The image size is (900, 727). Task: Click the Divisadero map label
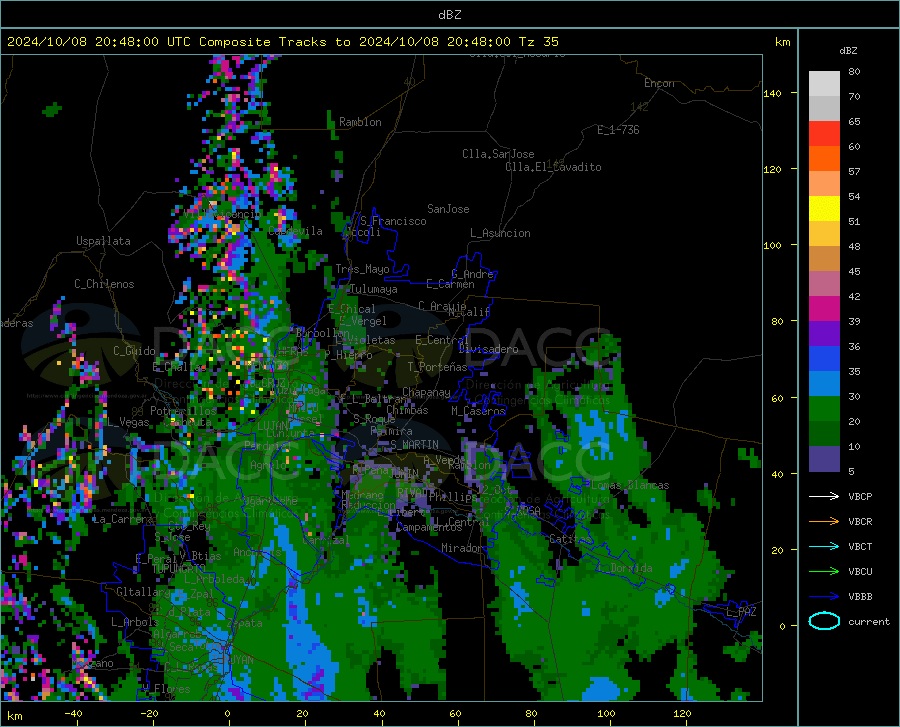(x=488, y=349)
